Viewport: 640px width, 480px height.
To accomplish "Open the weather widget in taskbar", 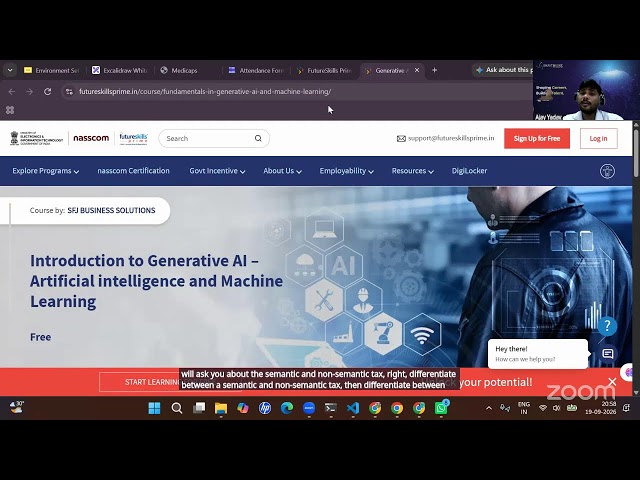I will (17, 408).
